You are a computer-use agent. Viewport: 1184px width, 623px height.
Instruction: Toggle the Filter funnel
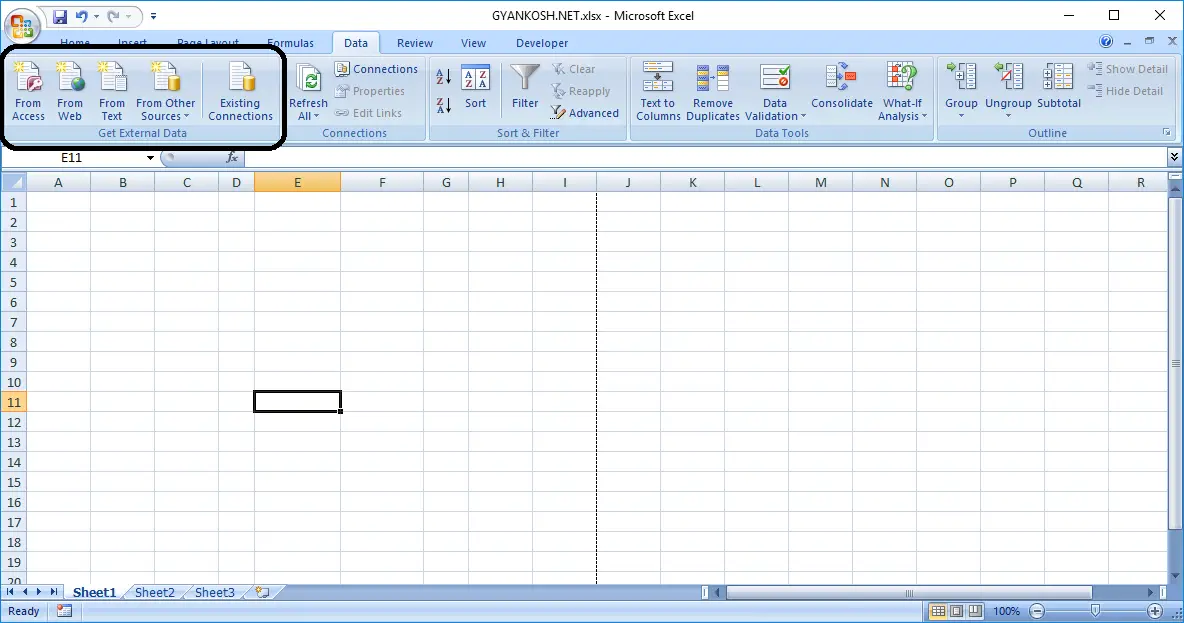525,87
